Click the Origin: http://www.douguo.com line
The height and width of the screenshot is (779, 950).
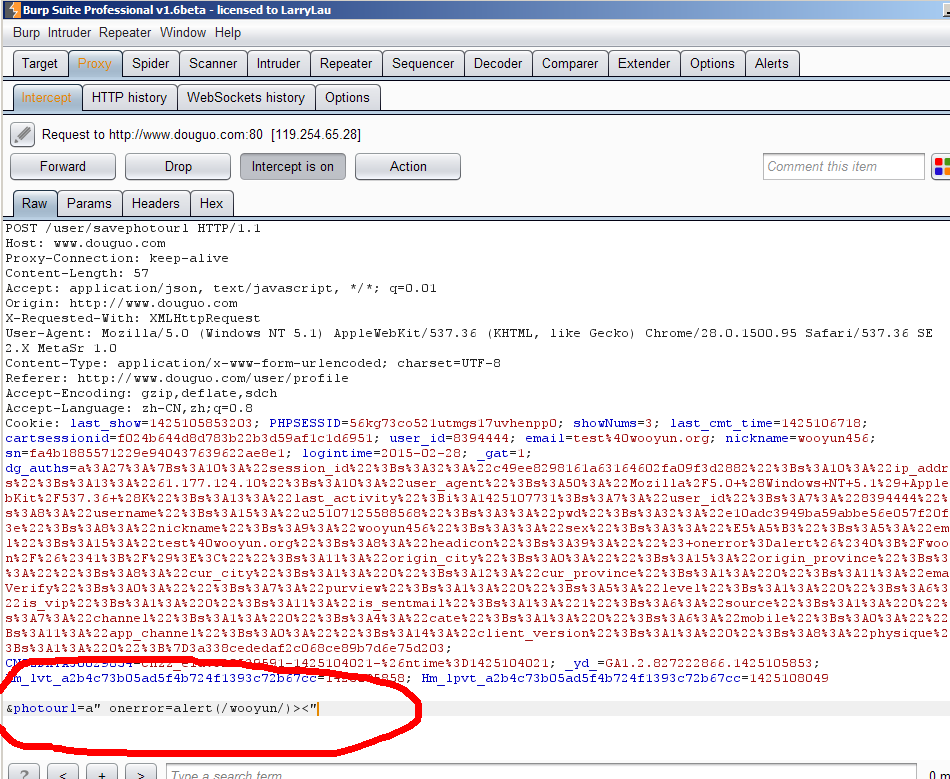(121, 303)
